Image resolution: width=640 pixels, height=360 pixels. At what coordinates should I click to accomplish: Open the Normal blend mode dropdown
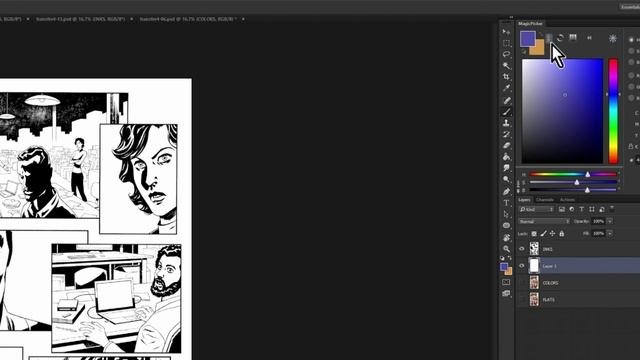click(x=544, y=221)
